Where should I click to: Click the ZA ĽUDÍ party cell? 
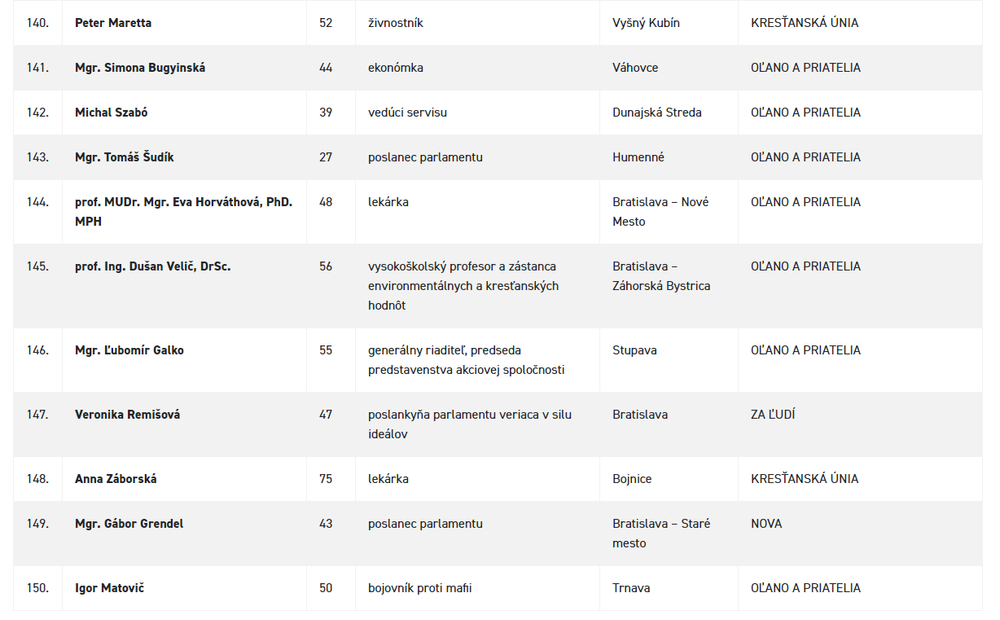[x=773, y=415]
